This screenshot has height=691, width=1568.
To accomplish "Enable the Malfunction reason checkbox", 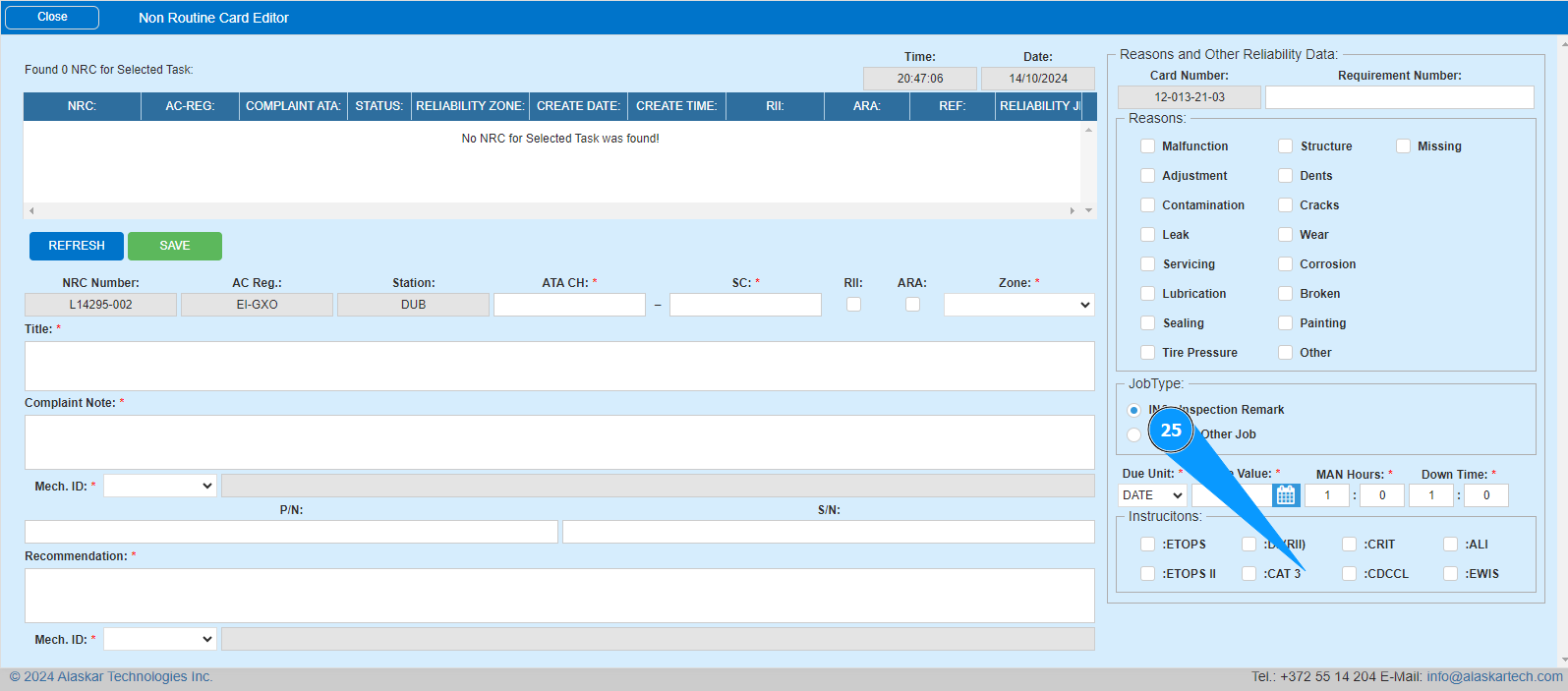I will point(1147,146).
